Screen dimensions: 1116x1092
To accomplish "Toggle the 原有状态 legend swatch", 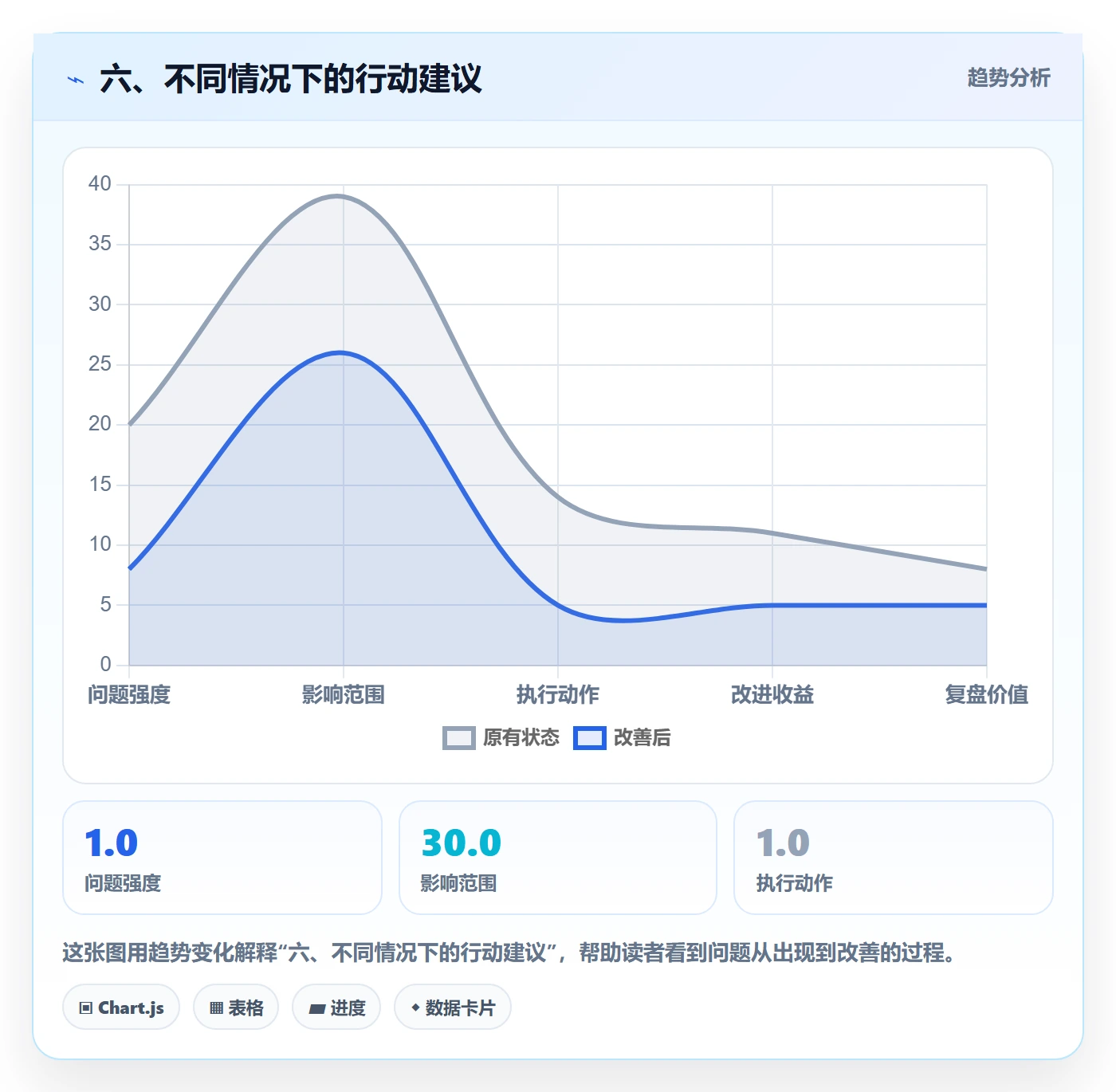I will [458, 738].
